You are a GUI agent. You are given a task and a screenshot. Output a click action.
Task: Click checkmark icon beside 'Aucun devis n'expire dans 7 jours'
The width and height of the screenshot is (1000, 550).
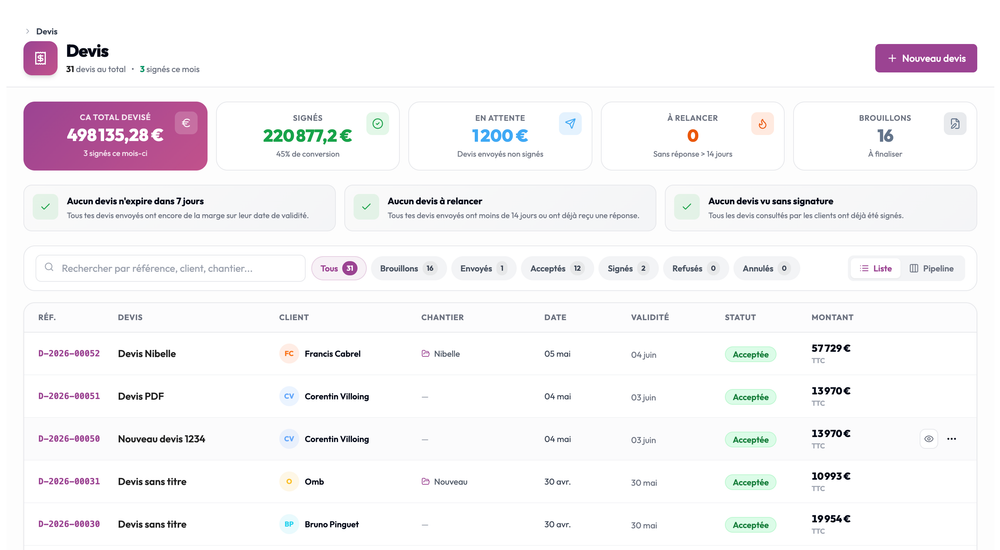pos(45,207)
